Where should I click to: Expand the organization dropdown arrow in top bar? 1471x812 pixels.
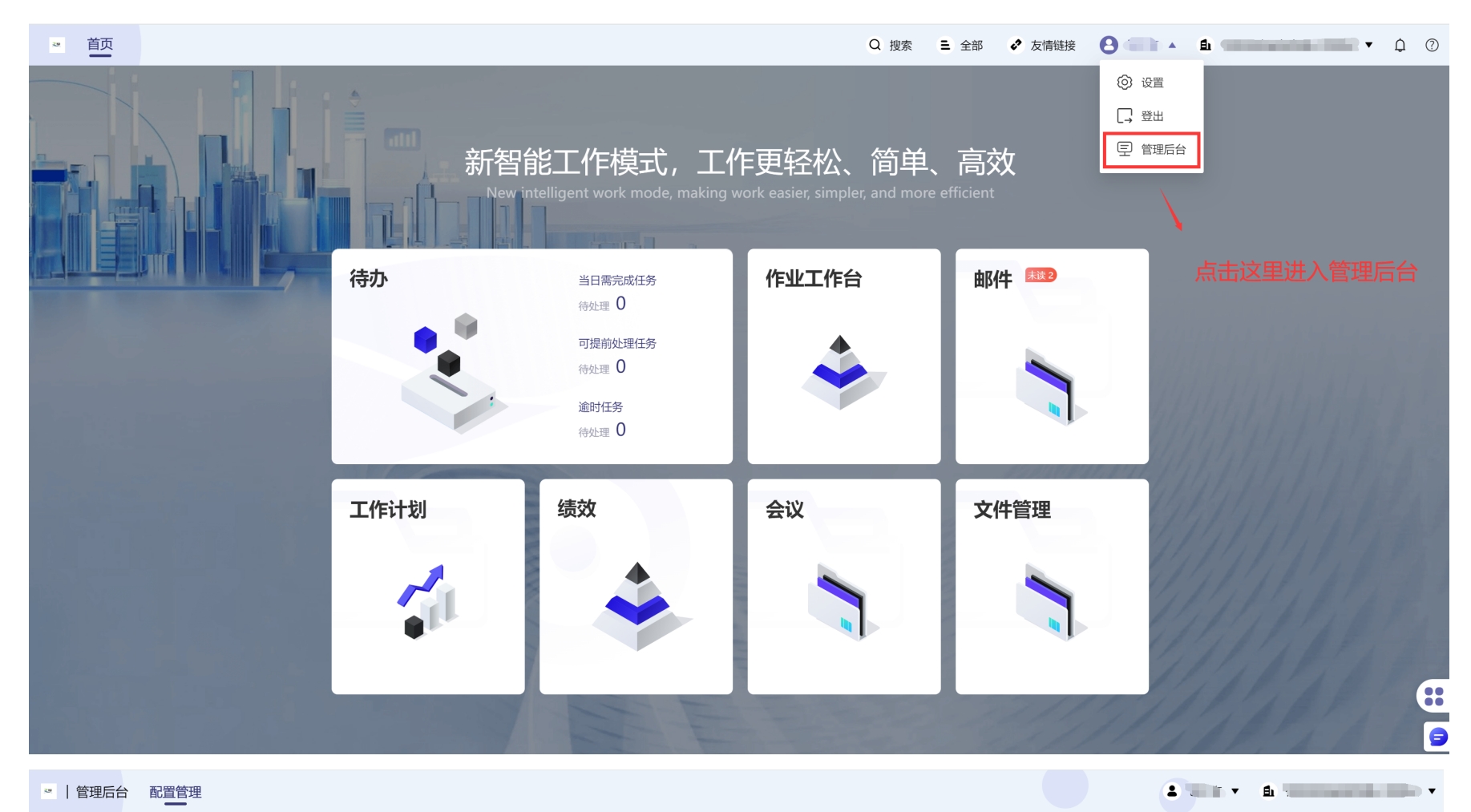click(x=1369, y=45)
